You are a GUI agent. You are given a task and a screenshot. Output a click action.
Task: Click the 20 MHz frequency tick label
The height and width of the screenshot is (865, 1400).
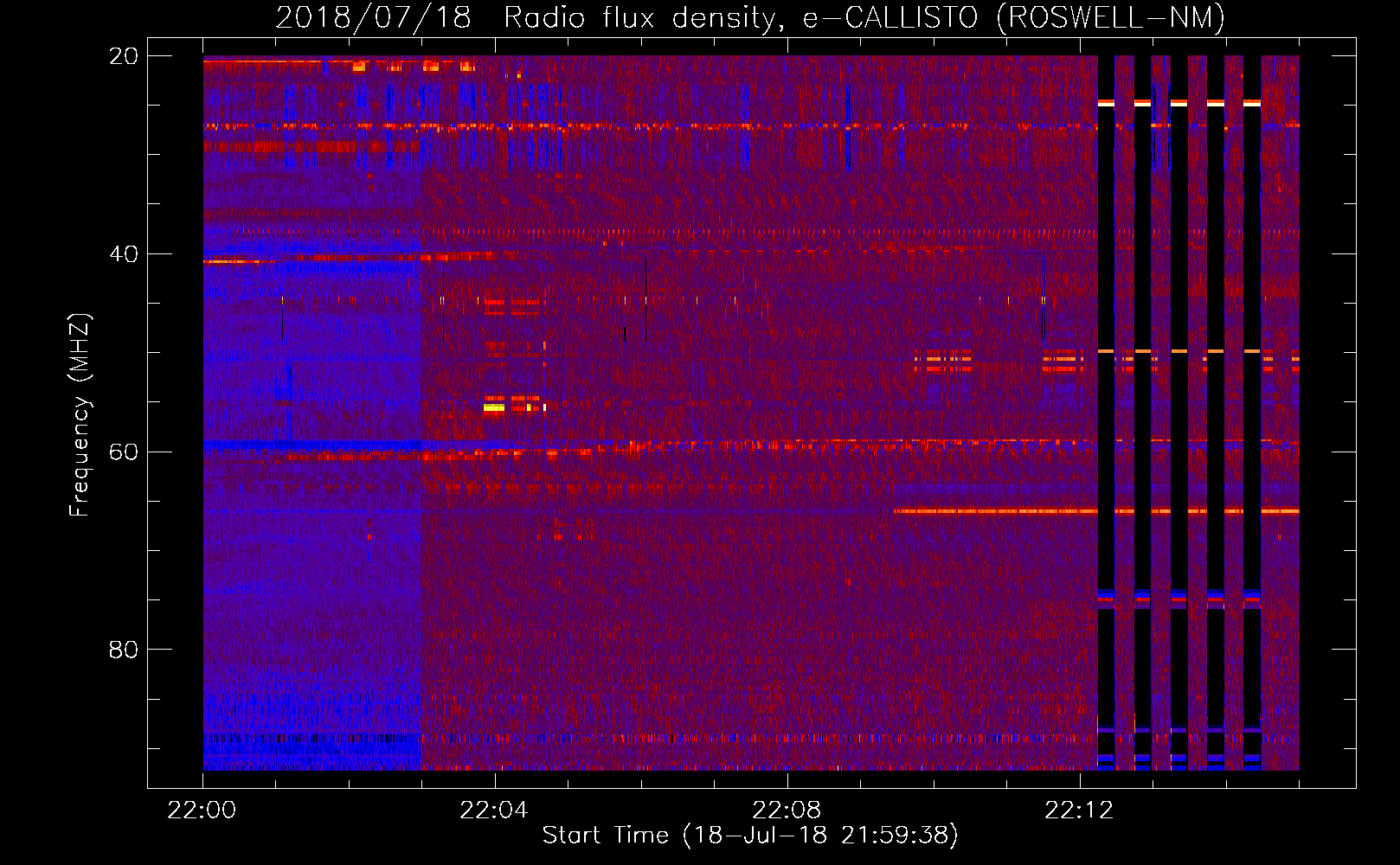tap(124, 56)
